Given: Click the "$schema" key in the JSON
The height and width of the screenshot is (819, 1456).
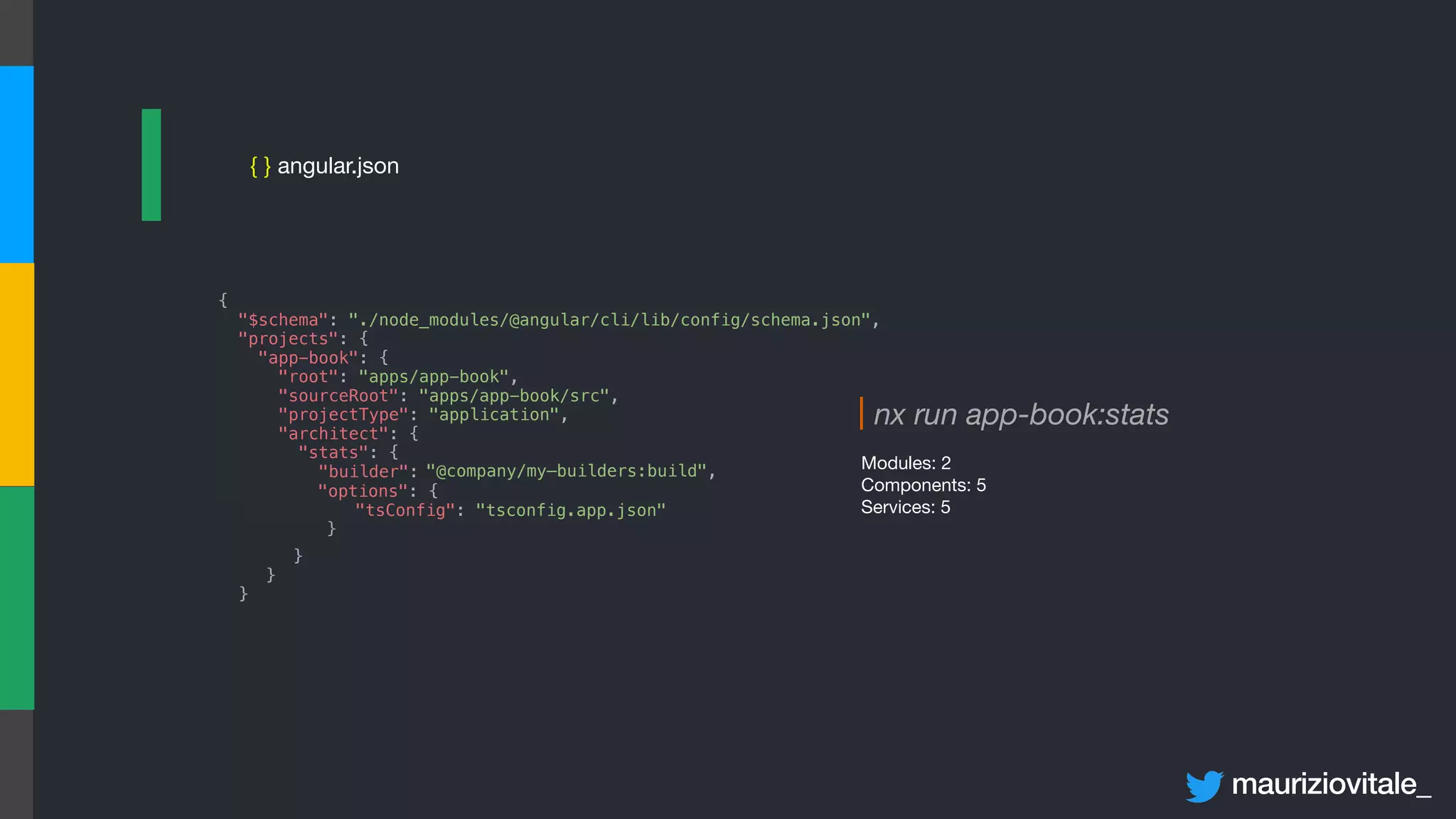Looking at the screenshot, I should [x=283, y=320].
